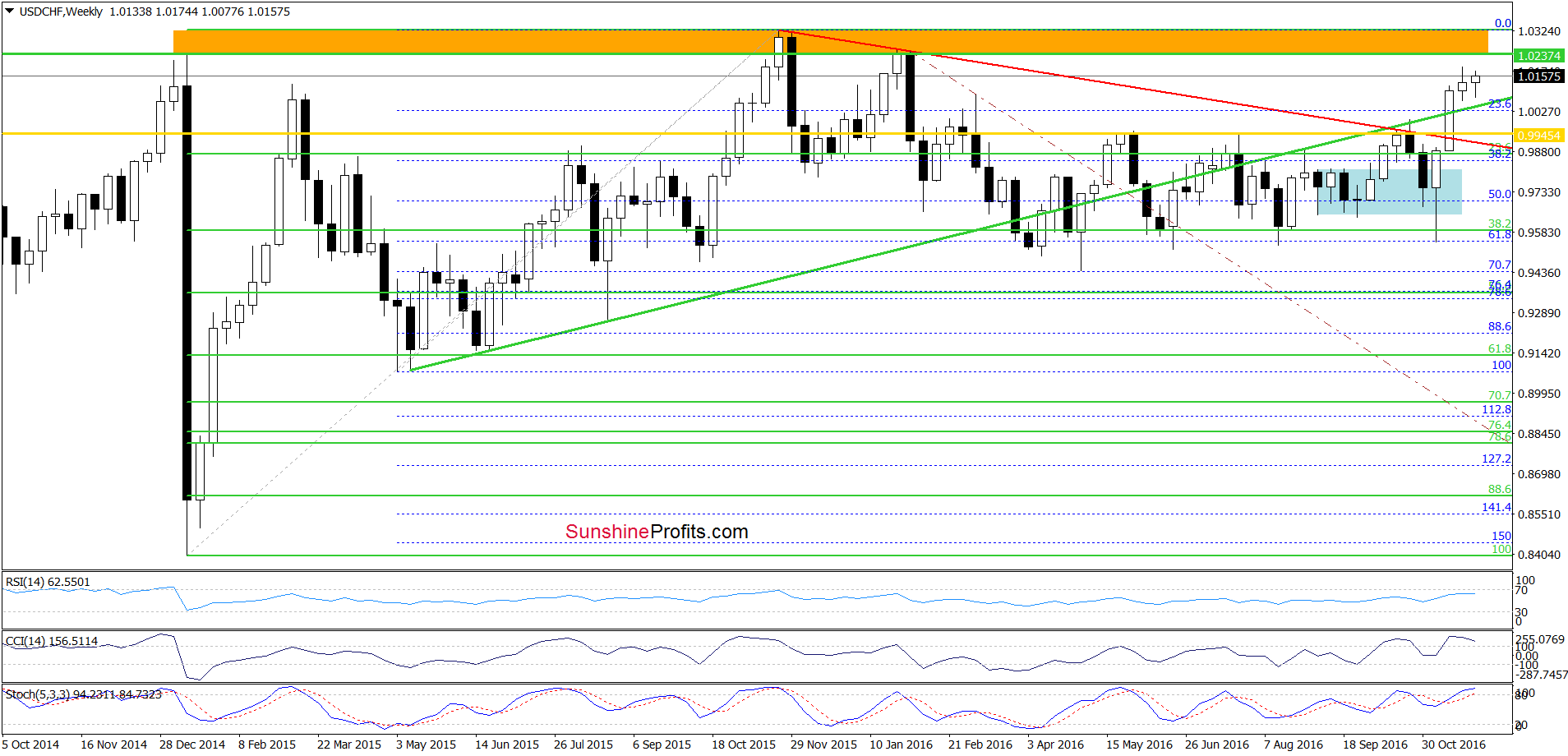Click the 6 Sep 2015 date label
1568x756 pixels.
(x=662, y=744)
